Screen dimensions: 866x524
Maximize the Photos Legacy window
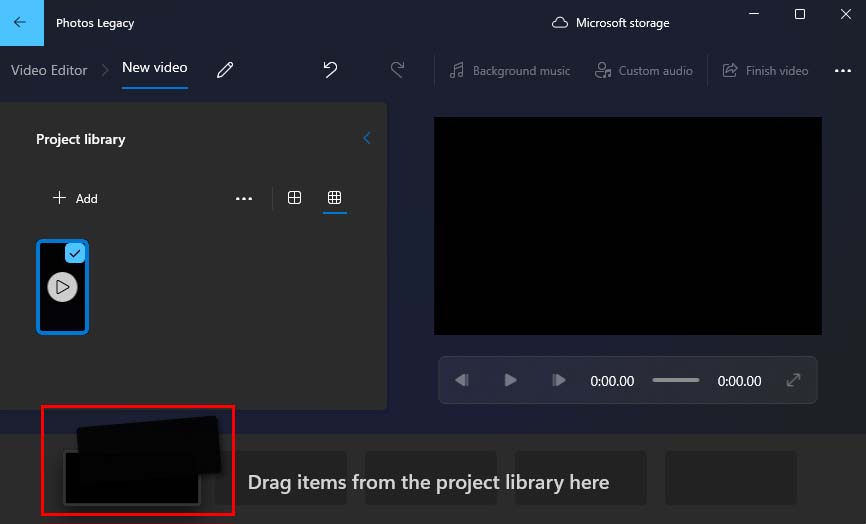click(x=800, y=14)
